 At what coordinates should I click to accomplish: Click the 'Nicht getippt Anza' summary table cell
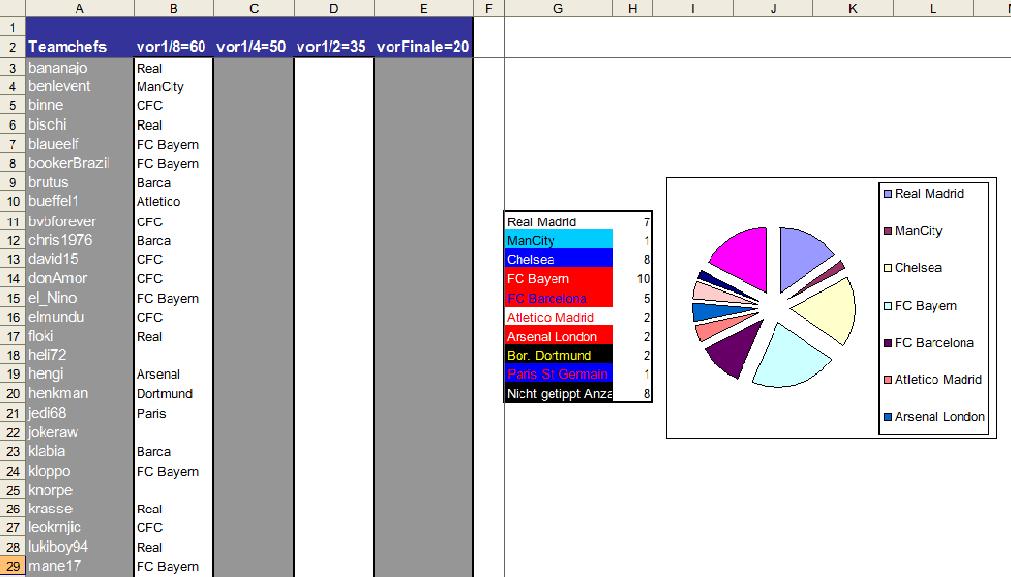[558, 393]
